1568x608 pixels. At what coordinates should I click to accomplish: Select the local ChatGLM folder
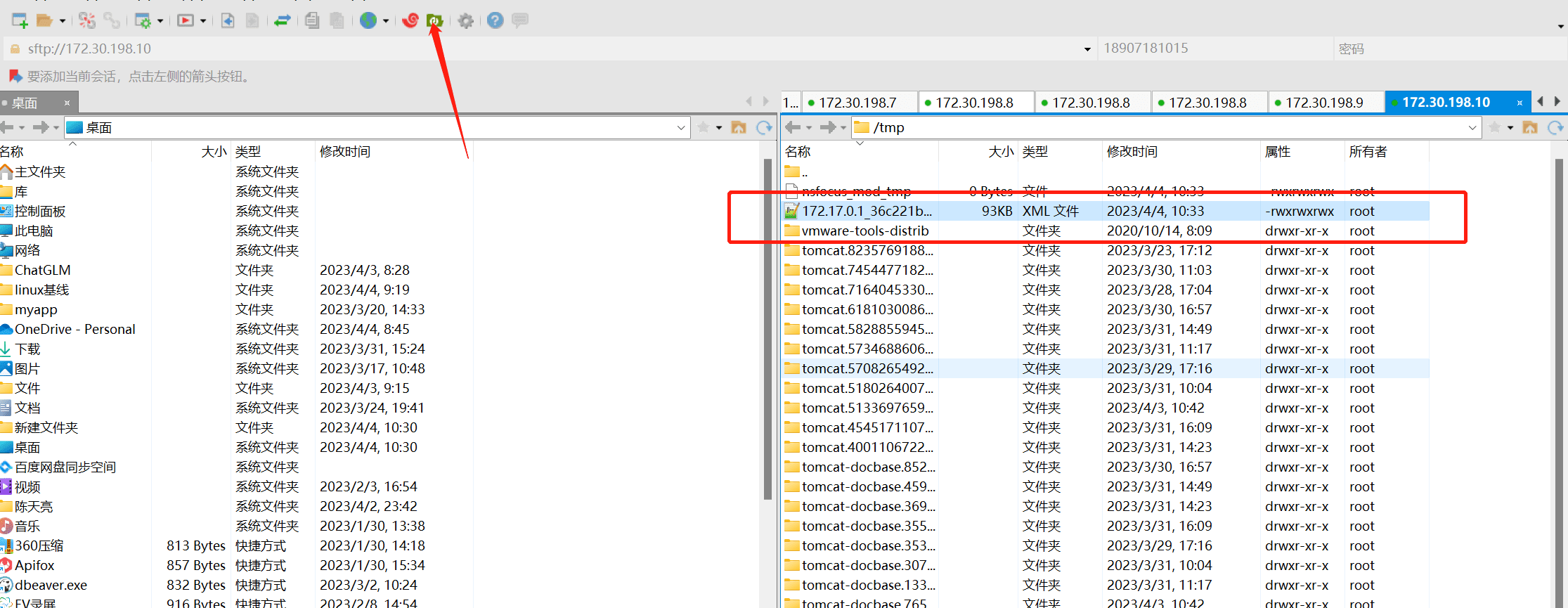pos(43,270)
